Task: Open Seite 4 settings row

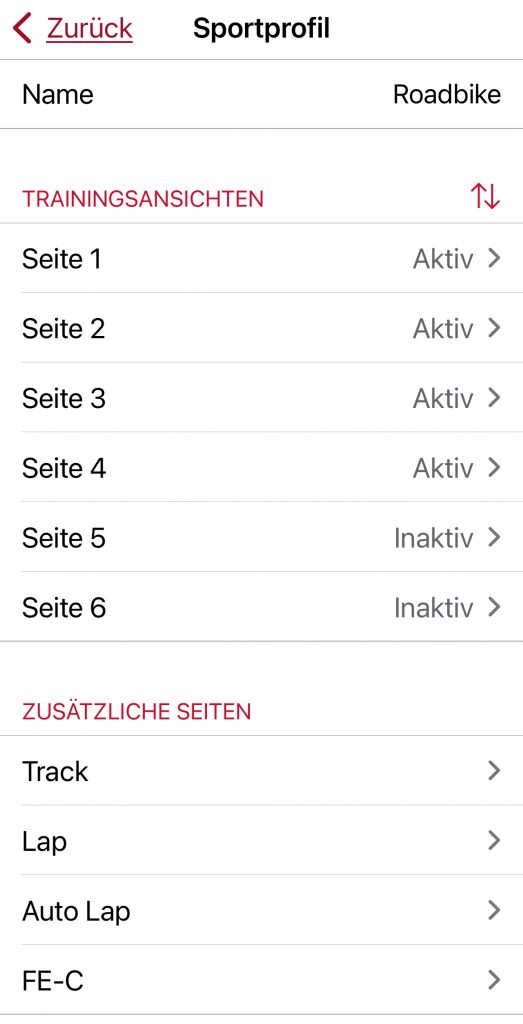Action: [261, 468]
